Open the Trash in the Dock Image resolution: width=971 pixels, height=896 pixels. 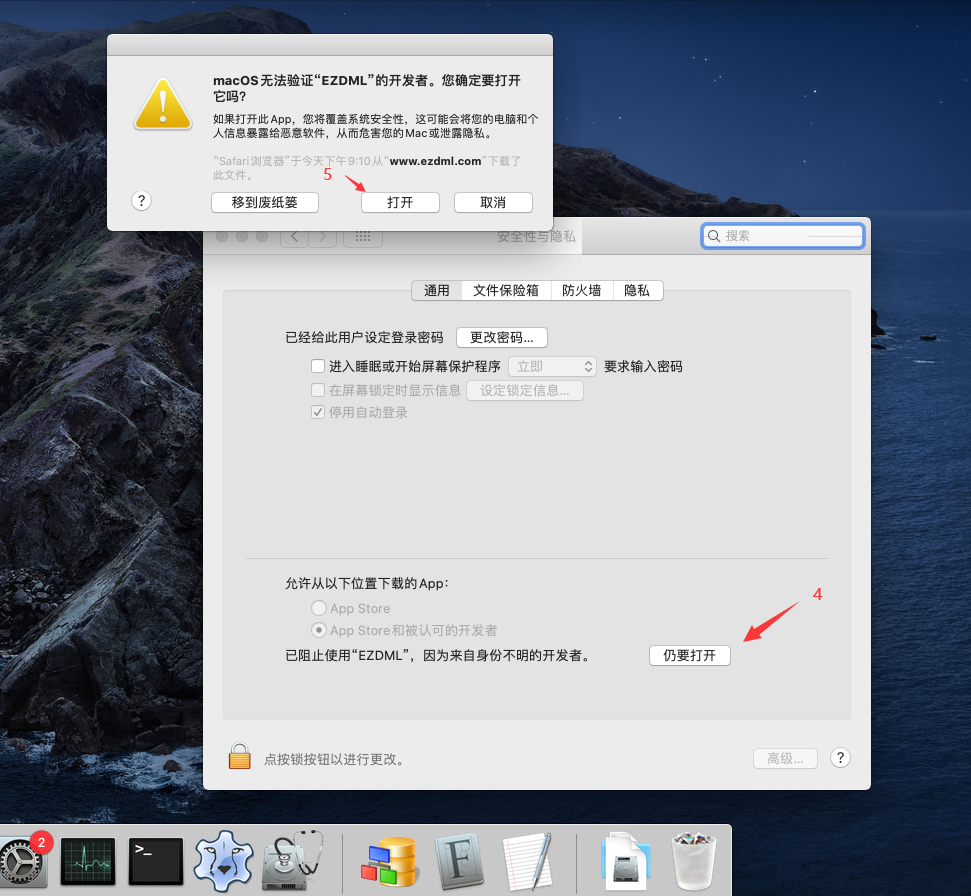coord(694,861)
